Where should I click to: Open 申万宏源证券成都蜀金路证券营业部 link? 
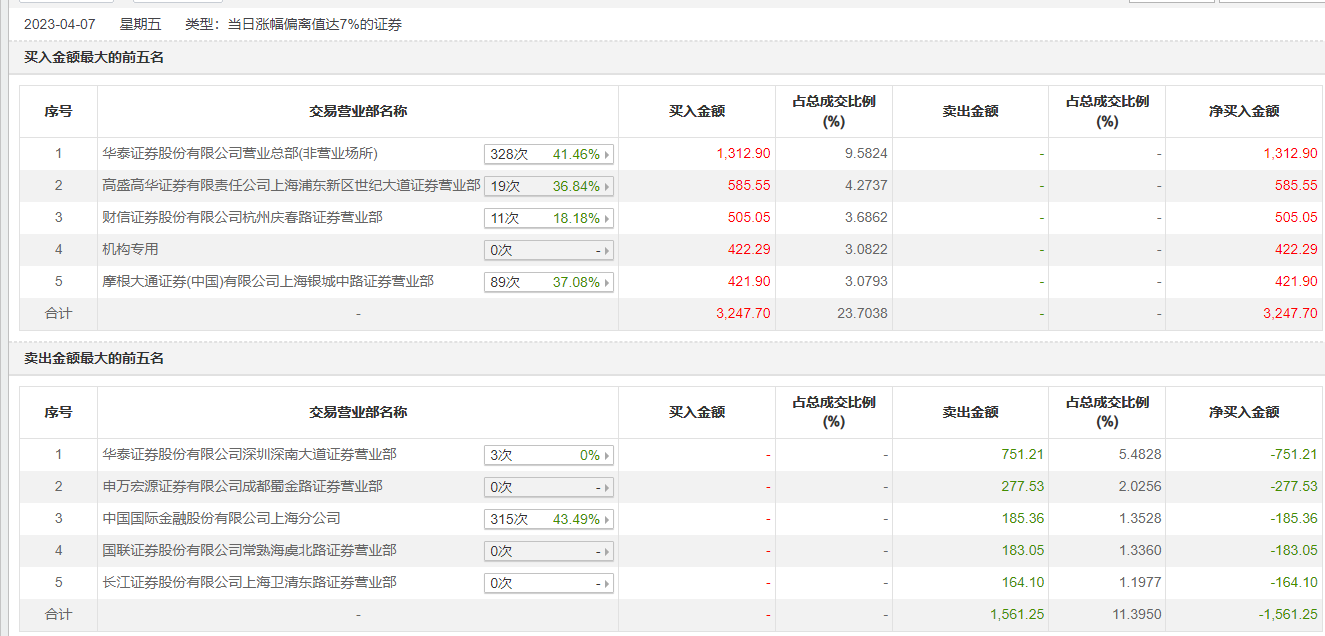242,486
